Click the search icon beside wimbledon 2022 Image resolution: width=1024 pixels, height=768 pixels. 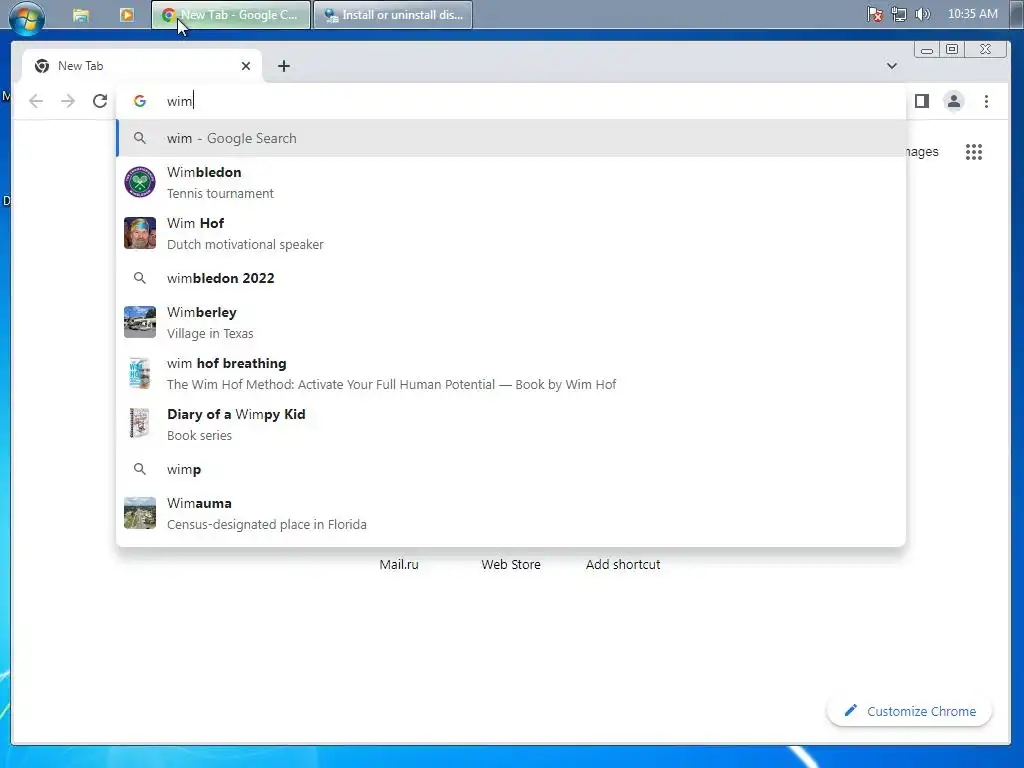[x=140, y=278]
